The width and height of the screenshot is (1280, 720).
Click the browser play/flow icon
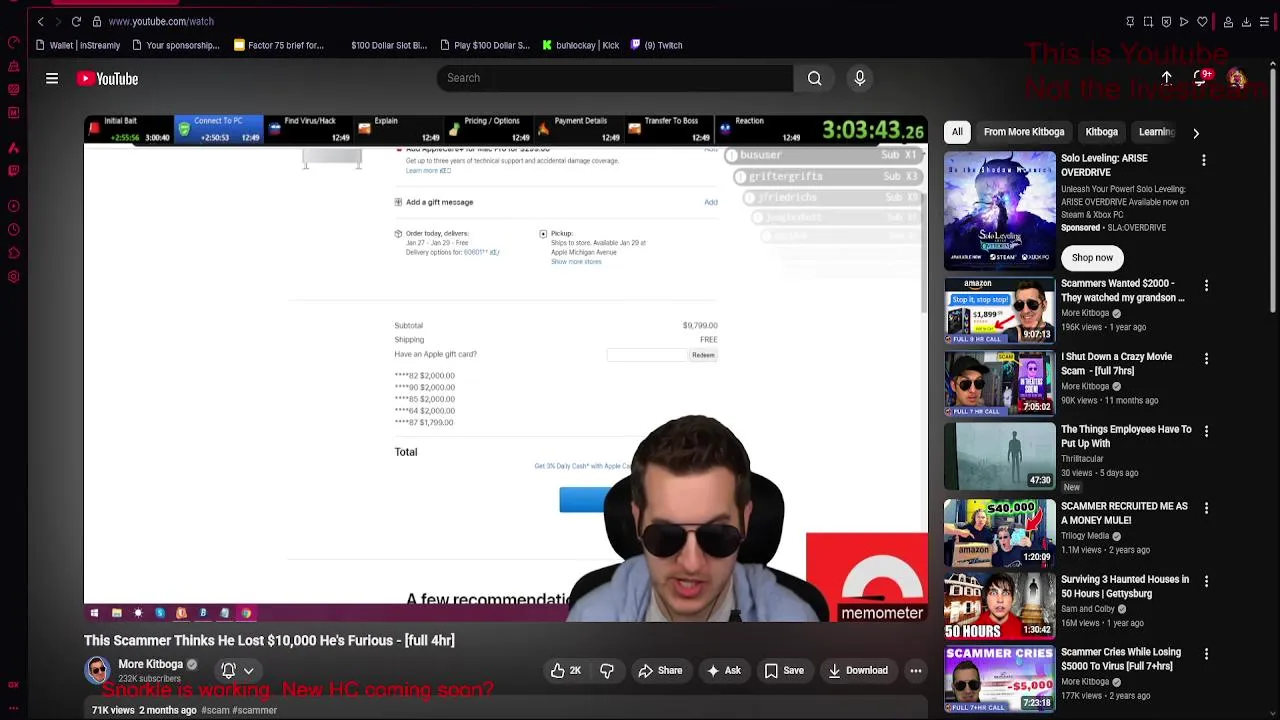point(1184,21)
